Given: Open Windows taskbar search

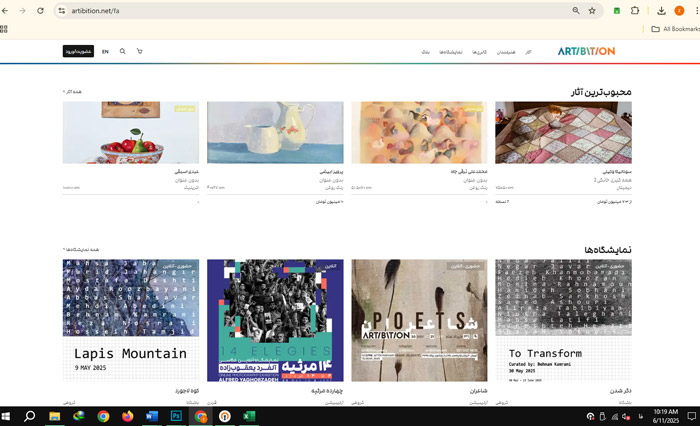Looking at the screenshot, I should click(29, 416).
